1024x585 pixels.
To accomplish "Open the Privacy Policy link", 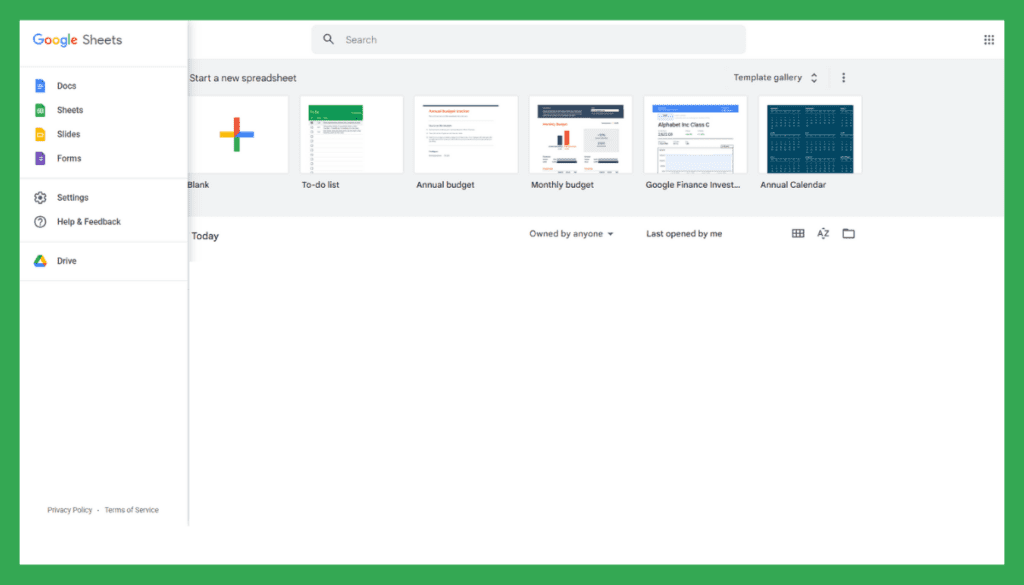I will click(x=70, y=510).
